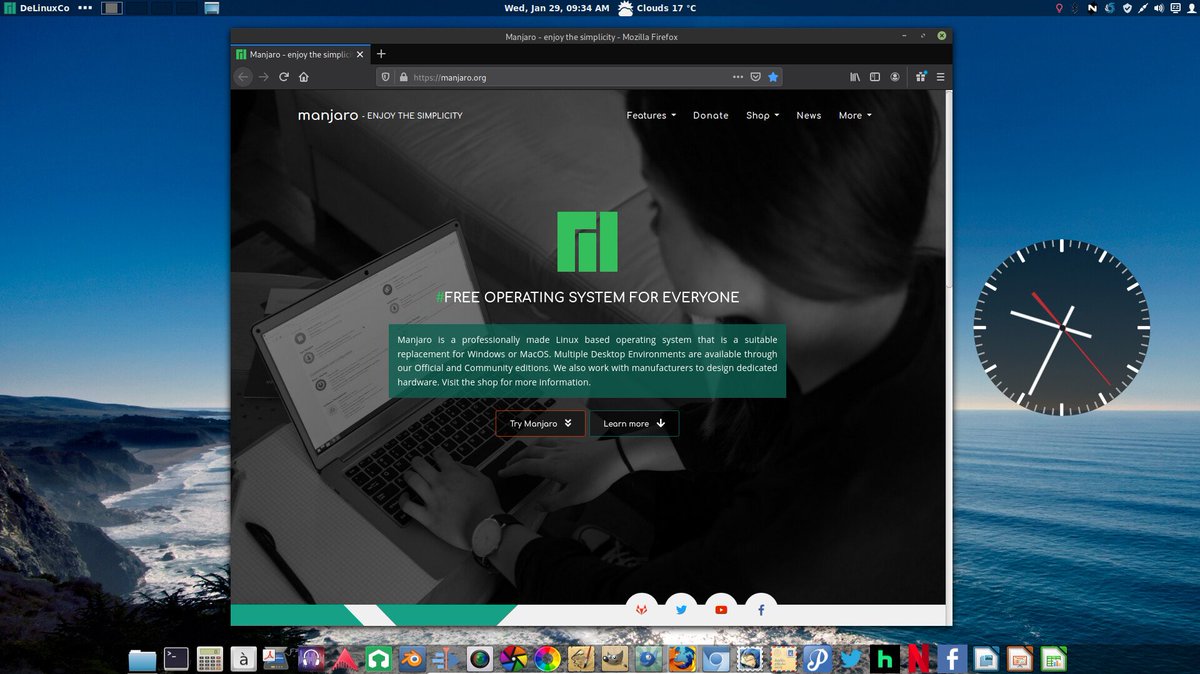The image size is (1200, 674).
Task: Launch the terminal from the dock
Action: pos(176,658)
